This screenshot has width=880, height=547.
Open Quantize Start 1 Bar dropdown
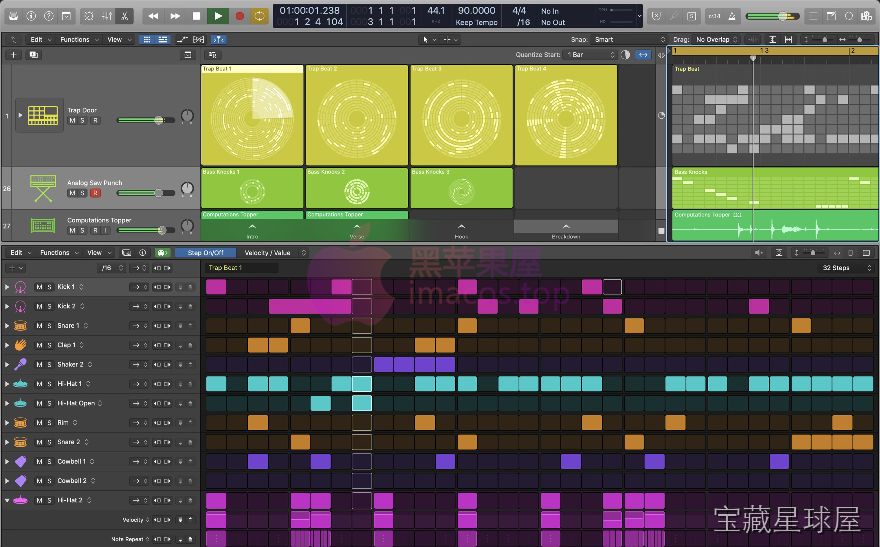coord(591,54)
